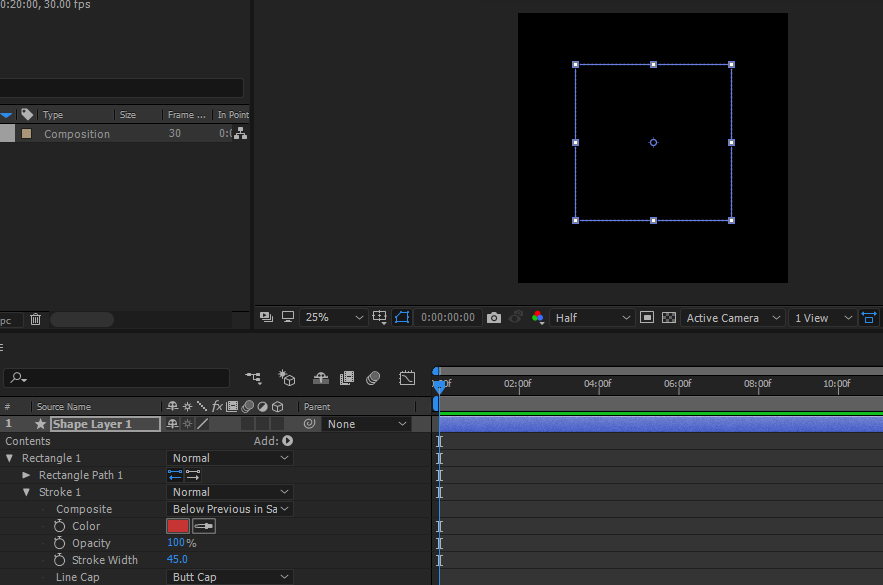Image resolution: width=883 pixels, height=585 pixels.
Task: Click the monitor preview icon in viewer bar
Action: tap(288, 317)
